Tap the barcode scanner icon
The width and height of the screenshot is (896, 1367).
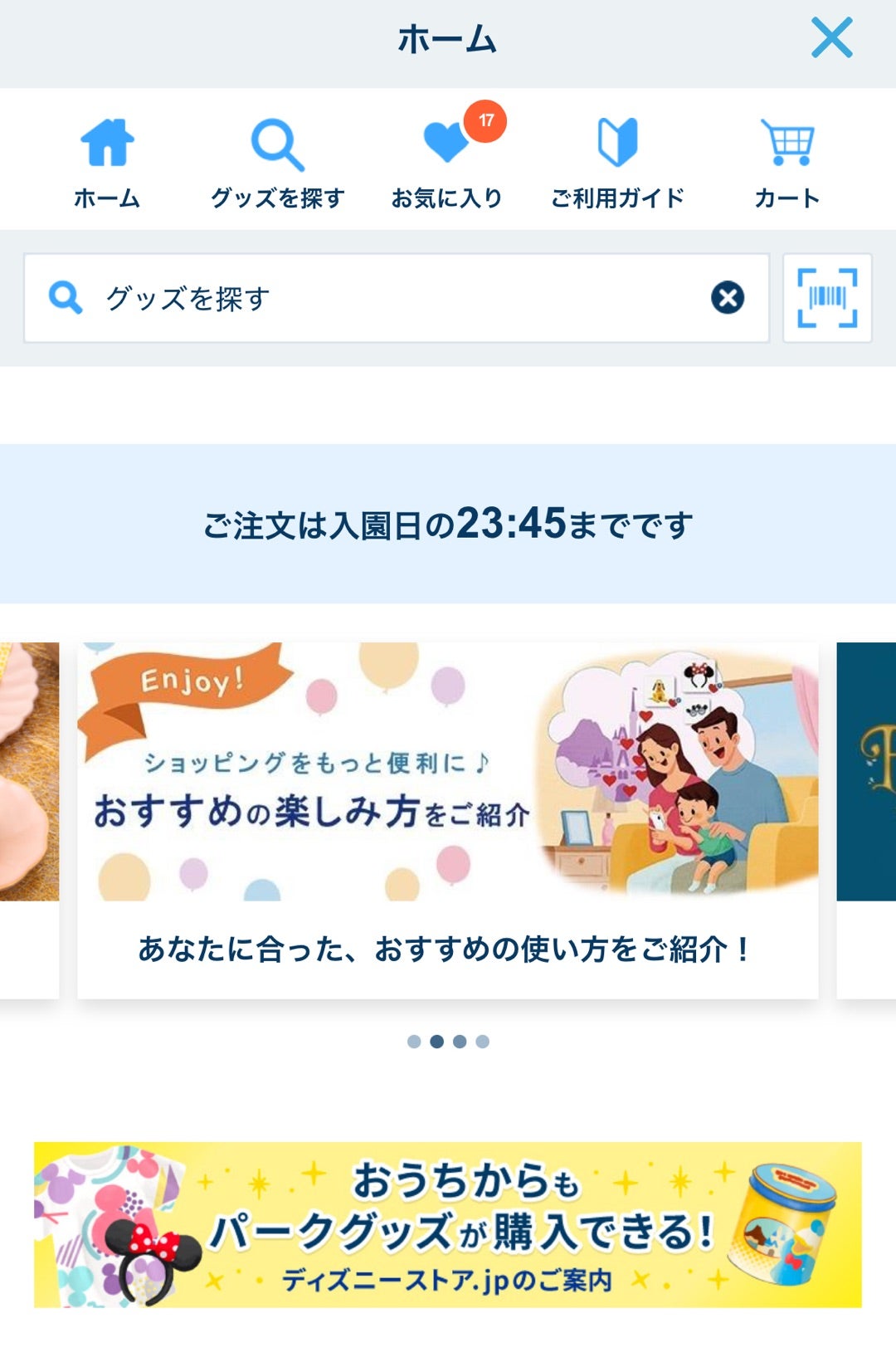pos(827,298)
